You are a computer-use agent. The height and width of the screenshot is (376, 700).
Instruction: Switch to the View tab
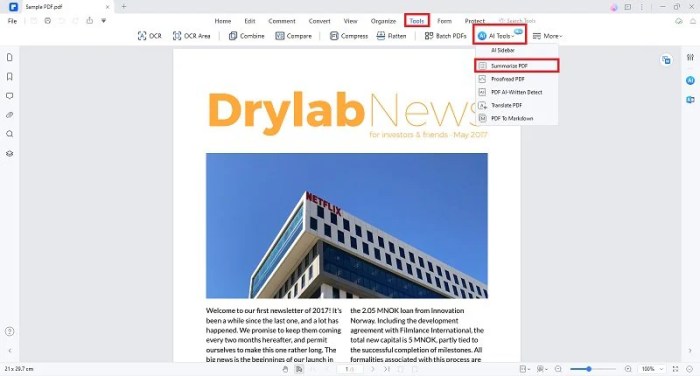[350, 21]
